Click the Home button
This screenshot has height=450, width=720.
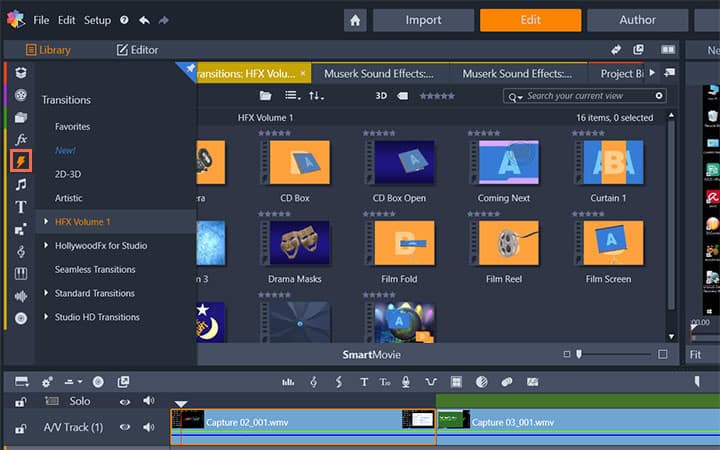point(355,20)
